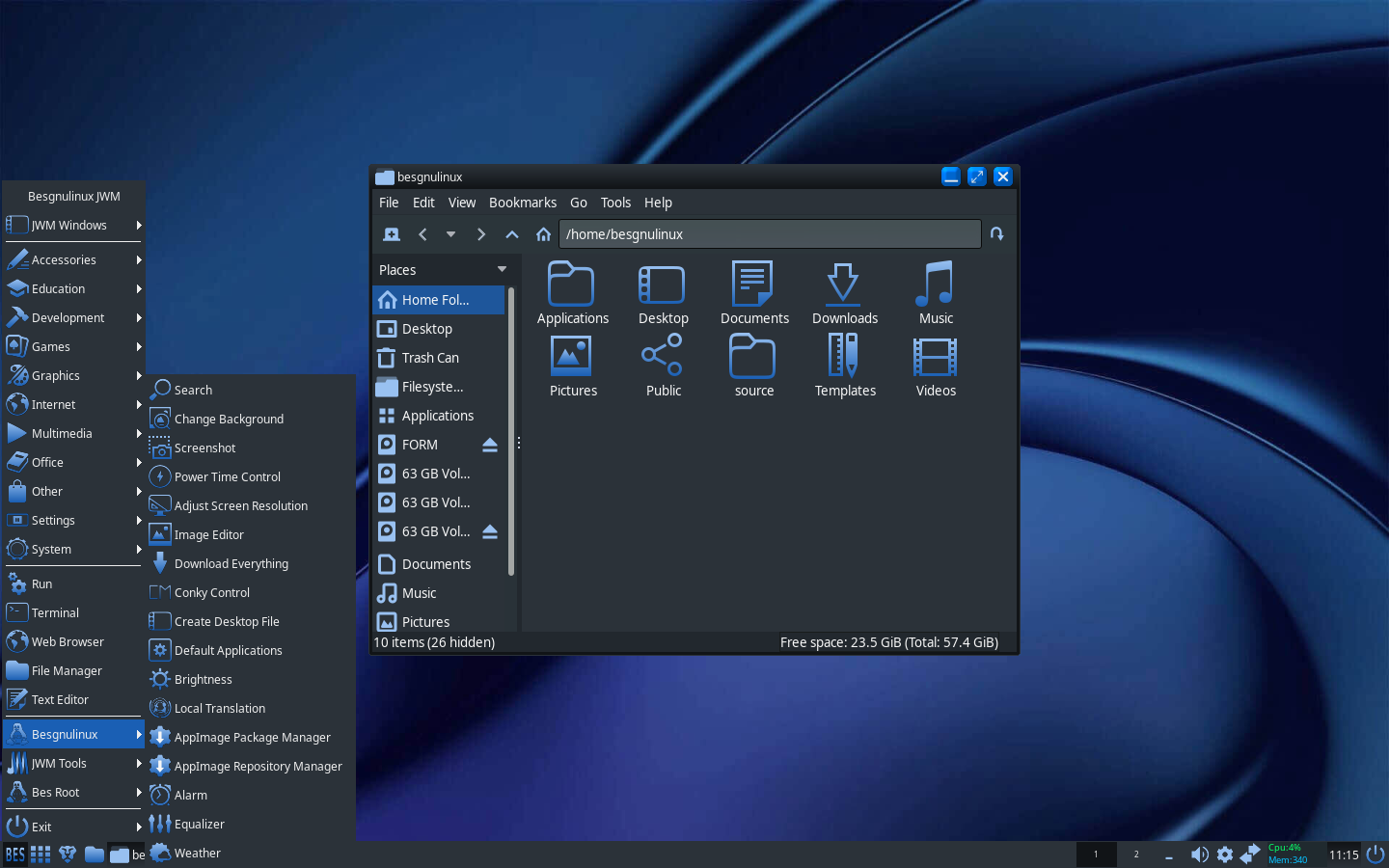Expand the Graphics submenu
This screenshot has height=868, width=1389.
coord(74,375)
